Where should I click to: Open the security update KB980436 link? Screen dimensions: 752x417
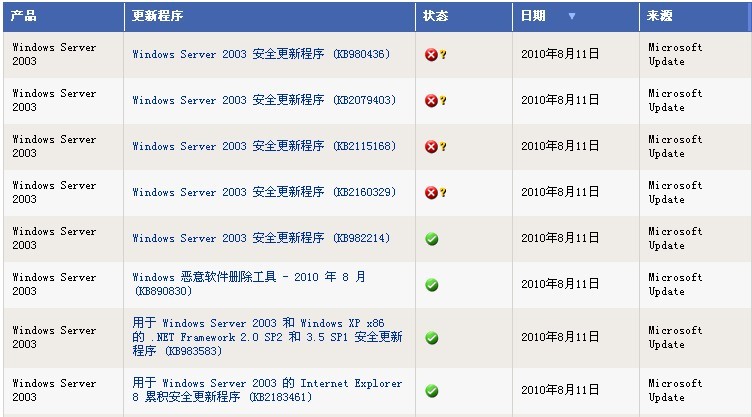pyautogui.click(x=261, y=54)
